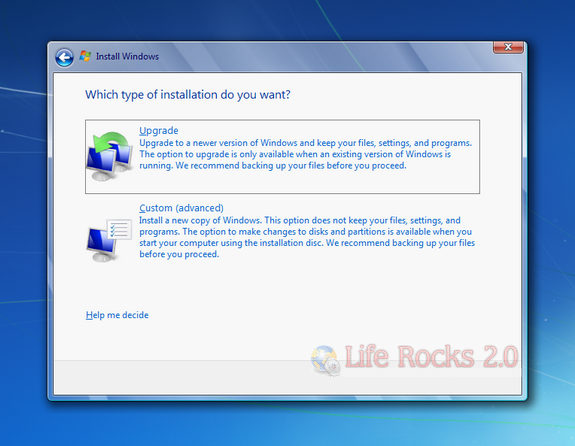Go back with the blue arrow button
This screenshot has height=446, width=575.
click(65, 58)
